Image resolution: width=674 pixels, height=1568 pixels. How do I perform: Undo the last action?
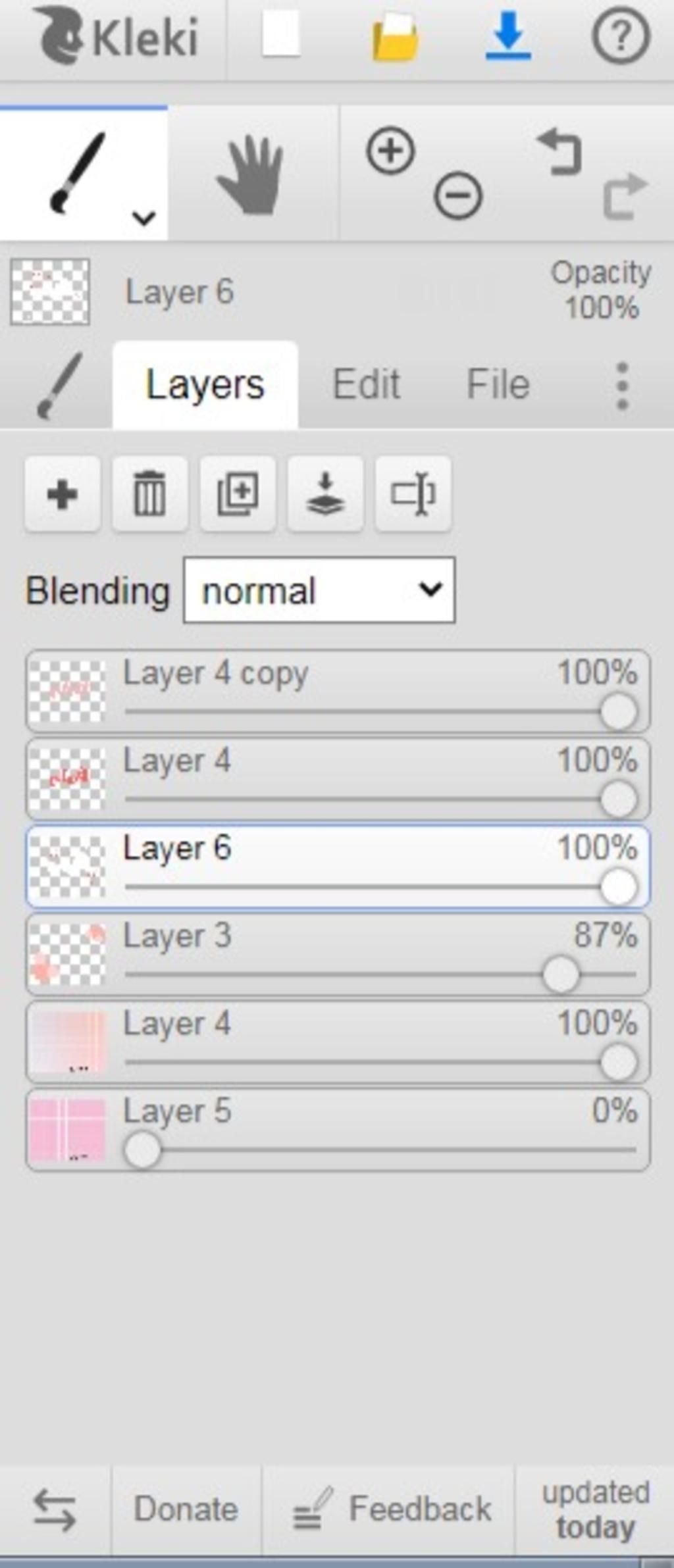(x=560, y=152)
